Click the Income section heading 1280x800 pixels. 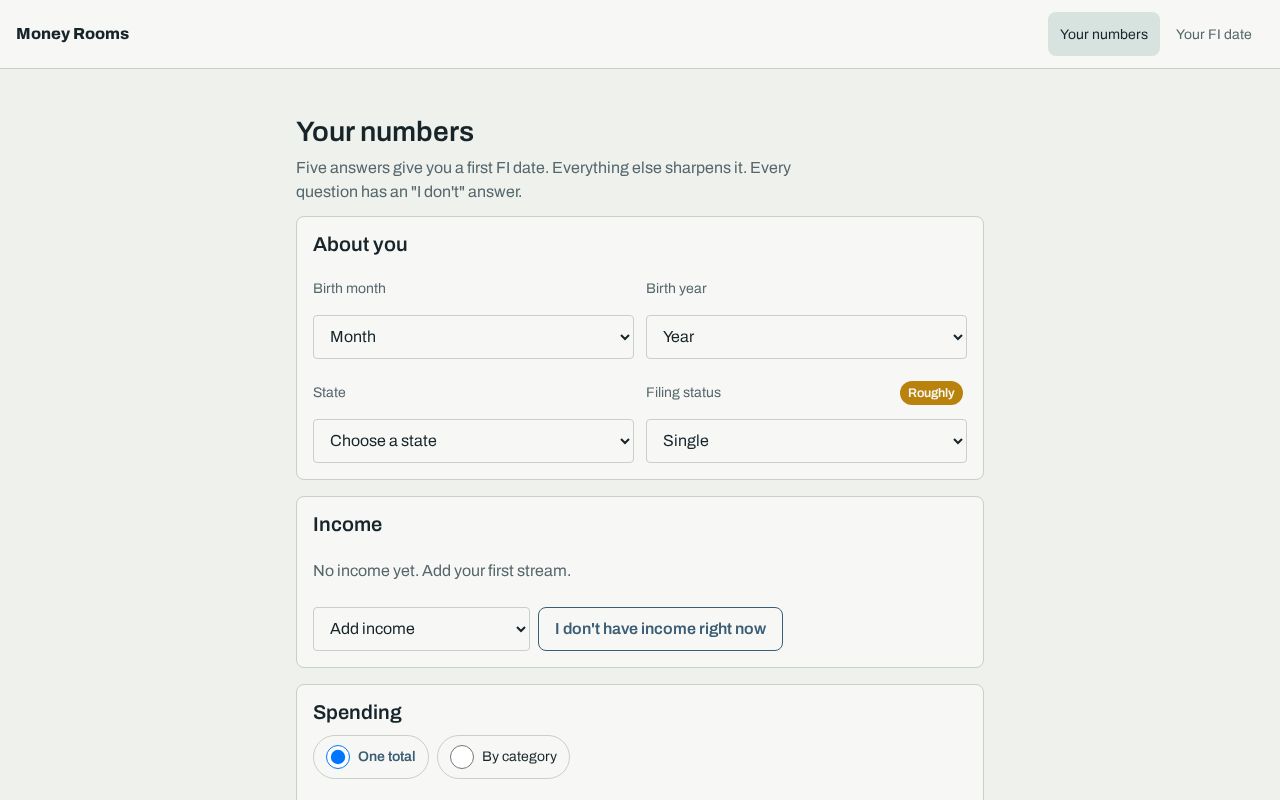tap(347, 525)
